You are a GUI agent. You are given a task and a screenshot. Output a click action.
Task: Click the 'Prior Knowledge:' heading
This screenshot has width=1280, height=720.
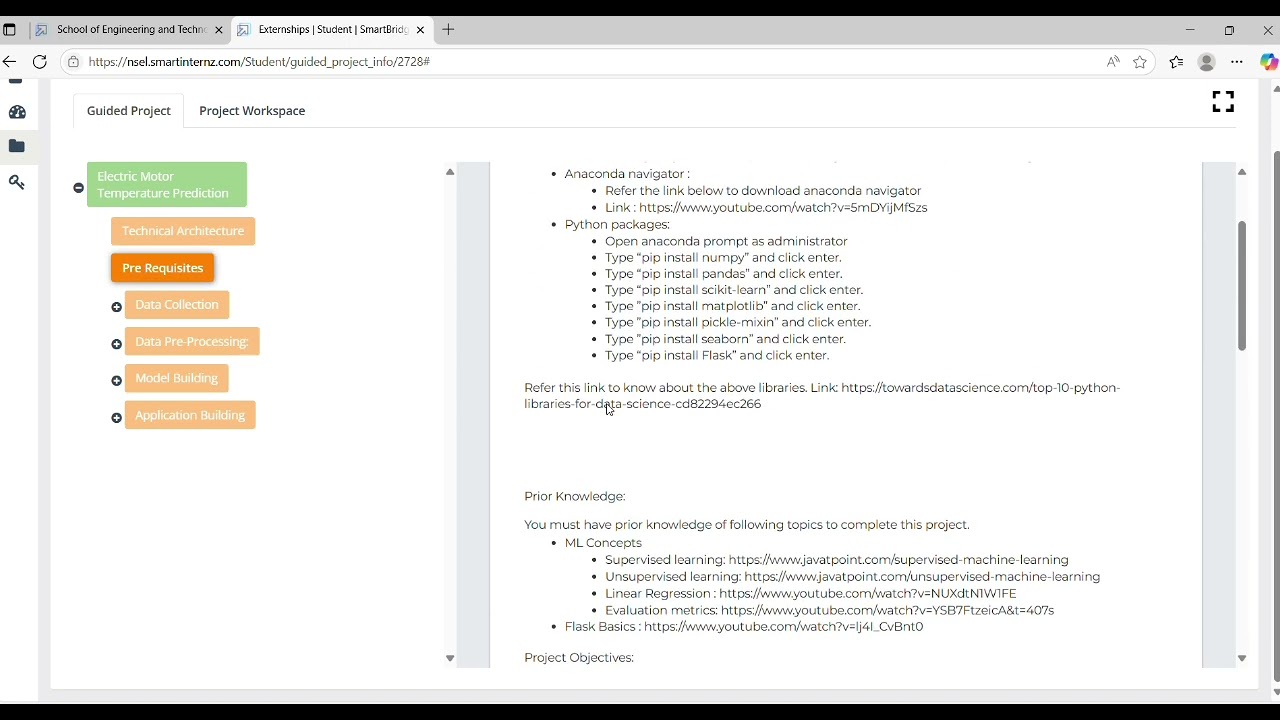pos(575,497)
